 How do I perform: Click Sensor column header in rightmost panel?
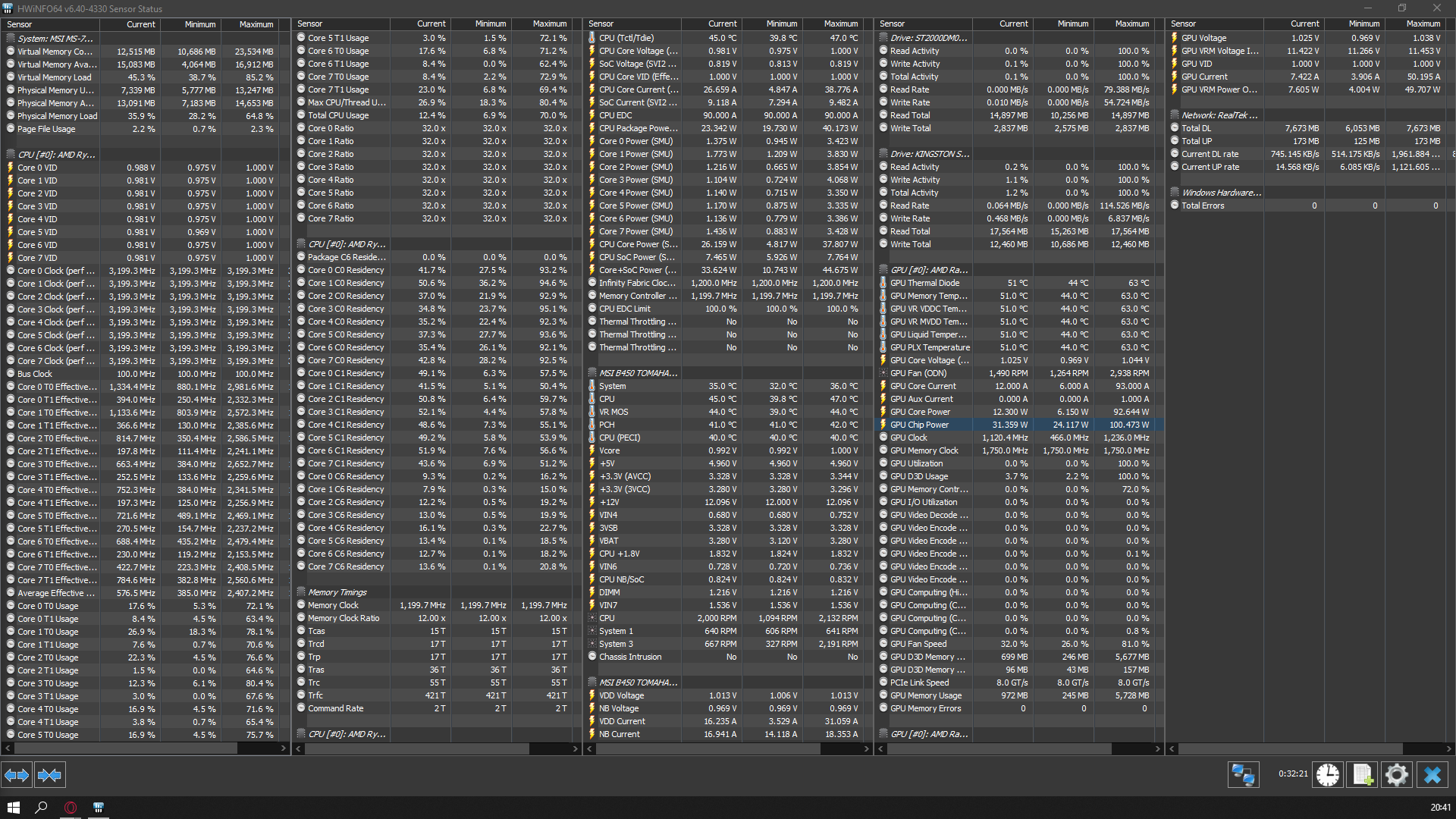click(x=1183, y=24)
